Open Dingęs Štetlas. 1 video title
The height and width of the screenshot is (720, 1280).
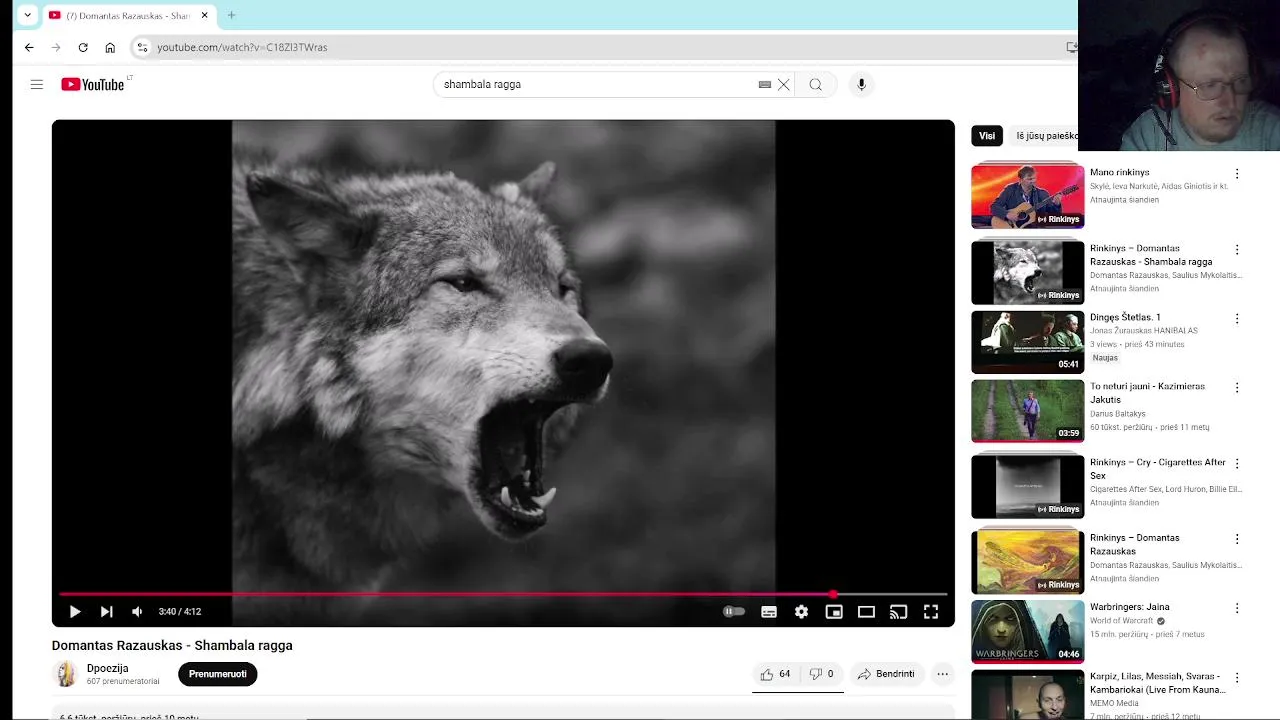point(1125,317)
